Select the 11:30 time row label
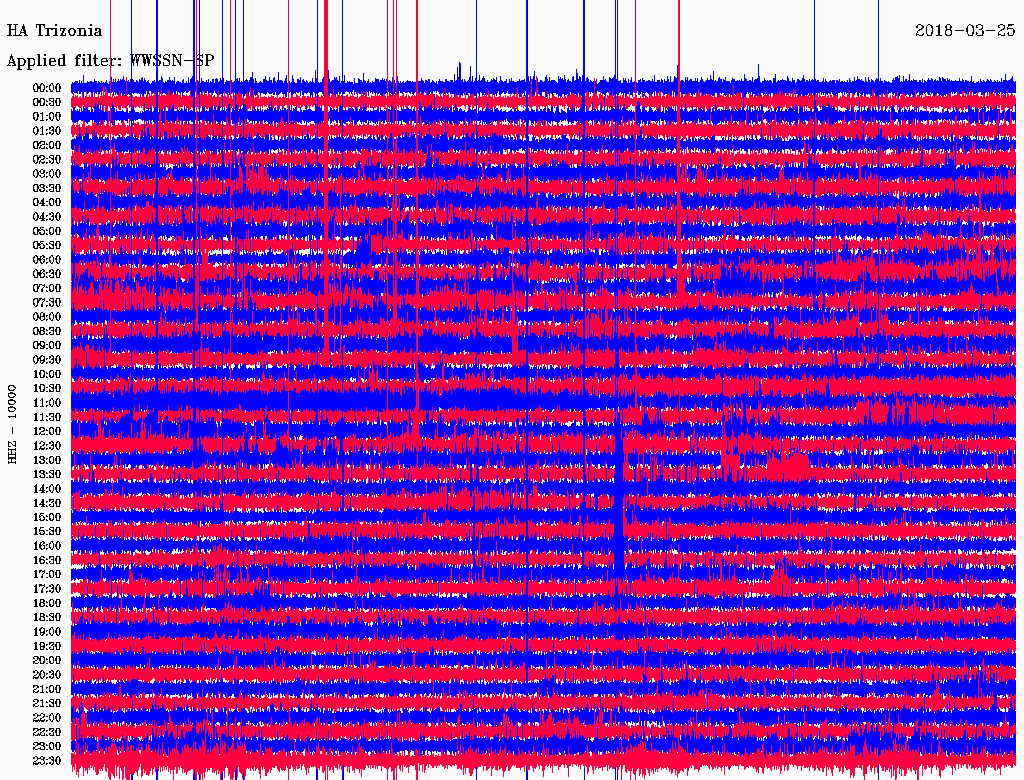The width and height of the screenshot is (1024, 780). (47, 417)
